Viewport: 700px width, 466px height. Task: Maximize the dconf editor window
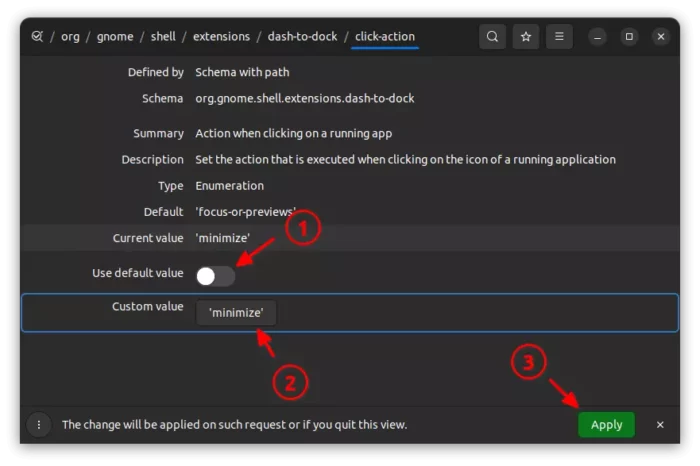coord(629,37)
